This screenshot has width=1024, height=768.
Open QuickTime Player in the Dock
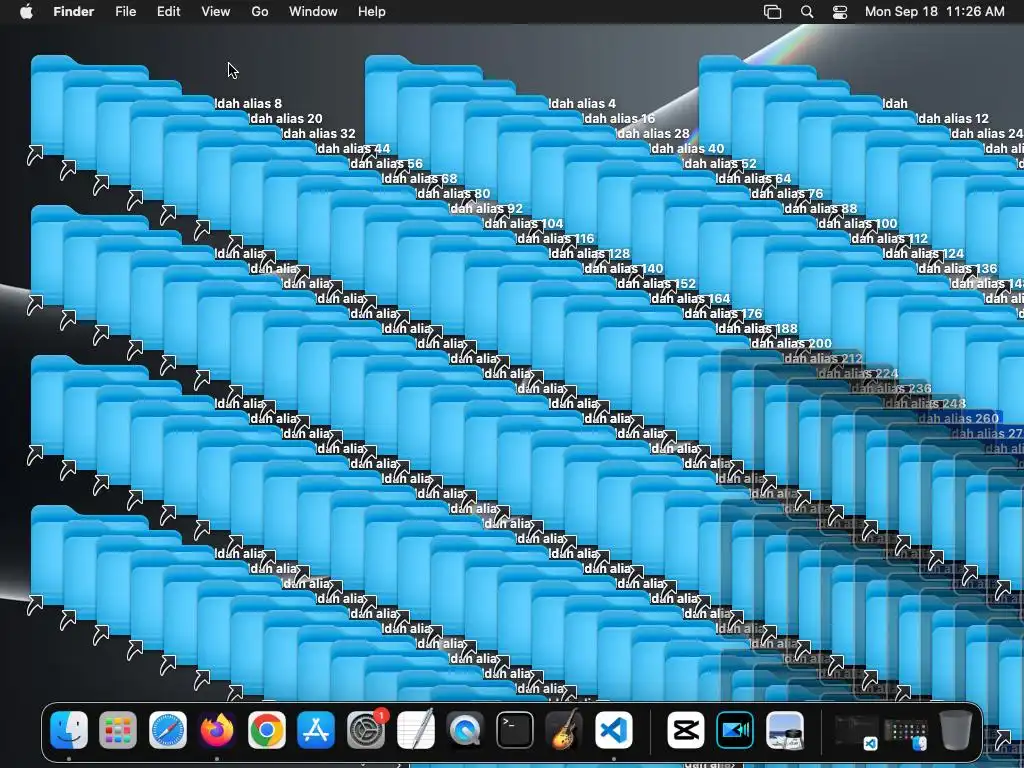[465, 729]
